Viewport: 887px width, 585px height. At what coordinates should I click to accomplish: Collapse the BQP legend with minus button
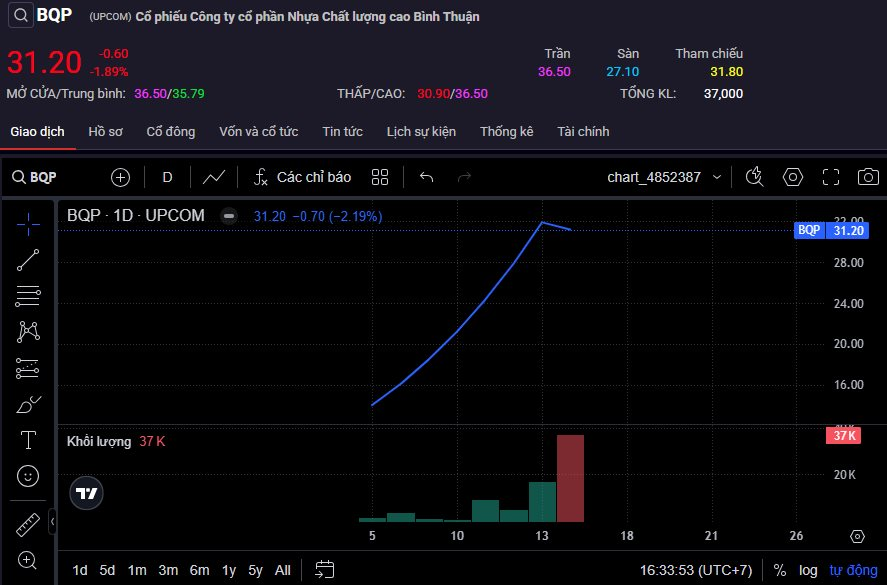[x=229, y=216]
